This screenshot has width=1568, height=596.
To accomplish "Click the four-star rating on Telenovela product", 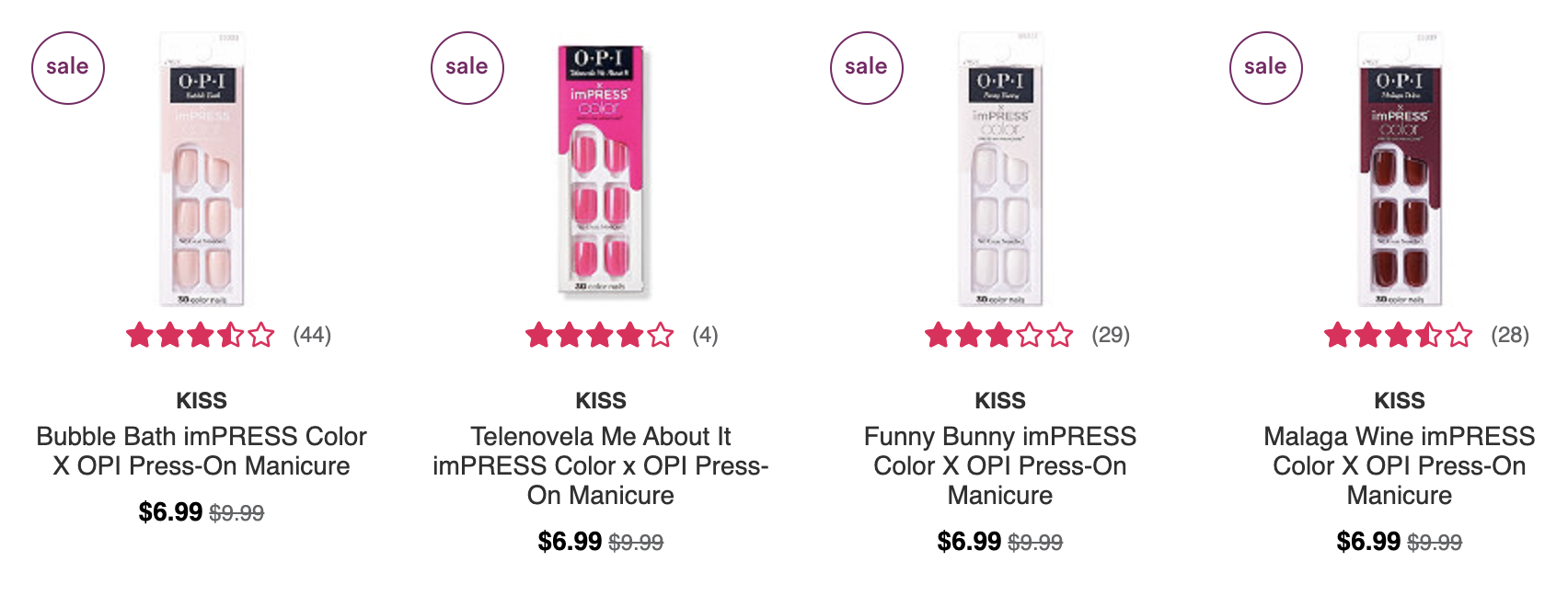I will point(600,335).
